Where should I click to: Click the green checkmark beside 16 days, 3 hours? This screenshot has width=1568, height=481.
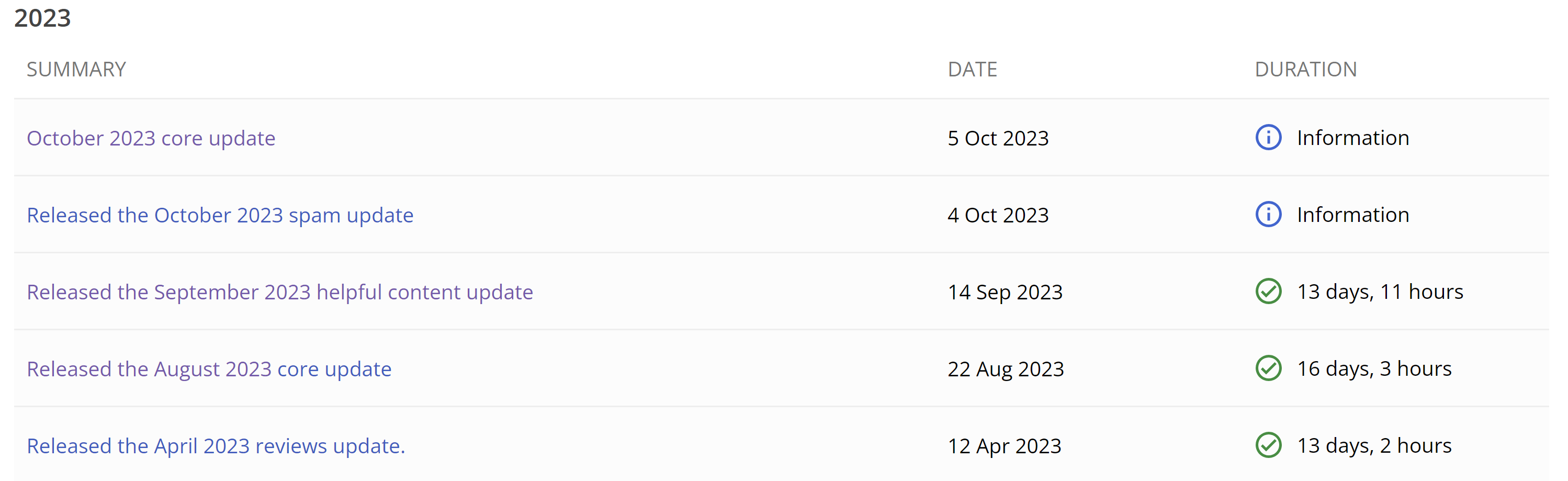[1269, 368]
